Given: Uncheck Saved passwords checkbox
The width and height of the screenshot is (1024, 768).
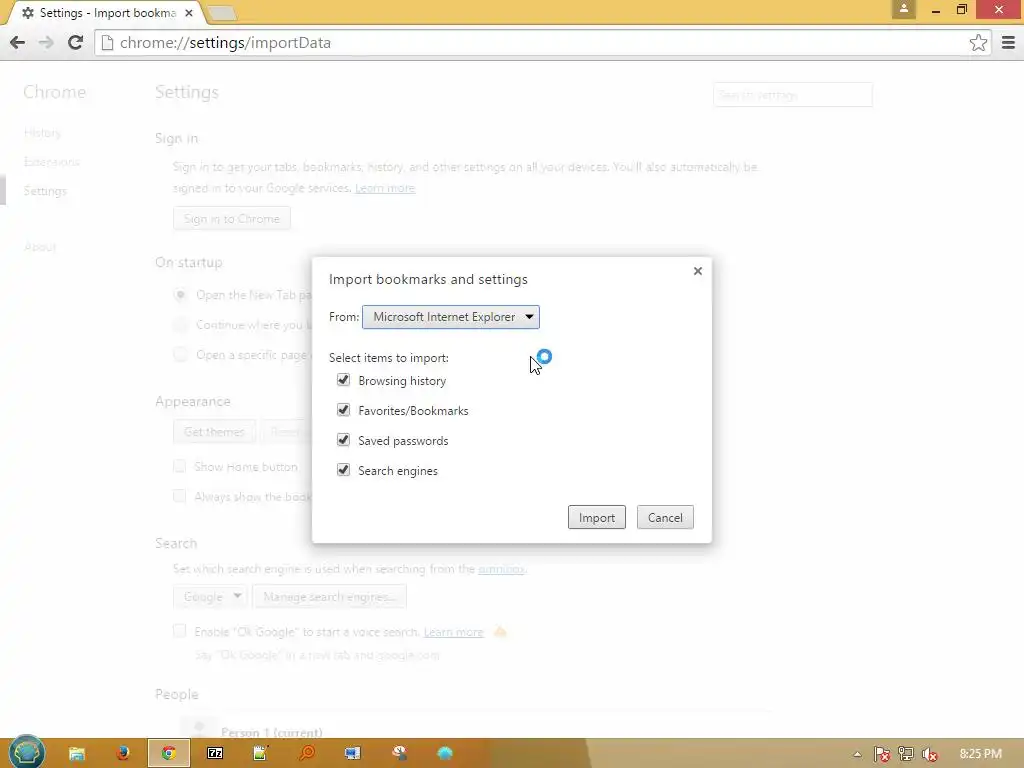Looking at the screenshot, I should coord(344,440).
